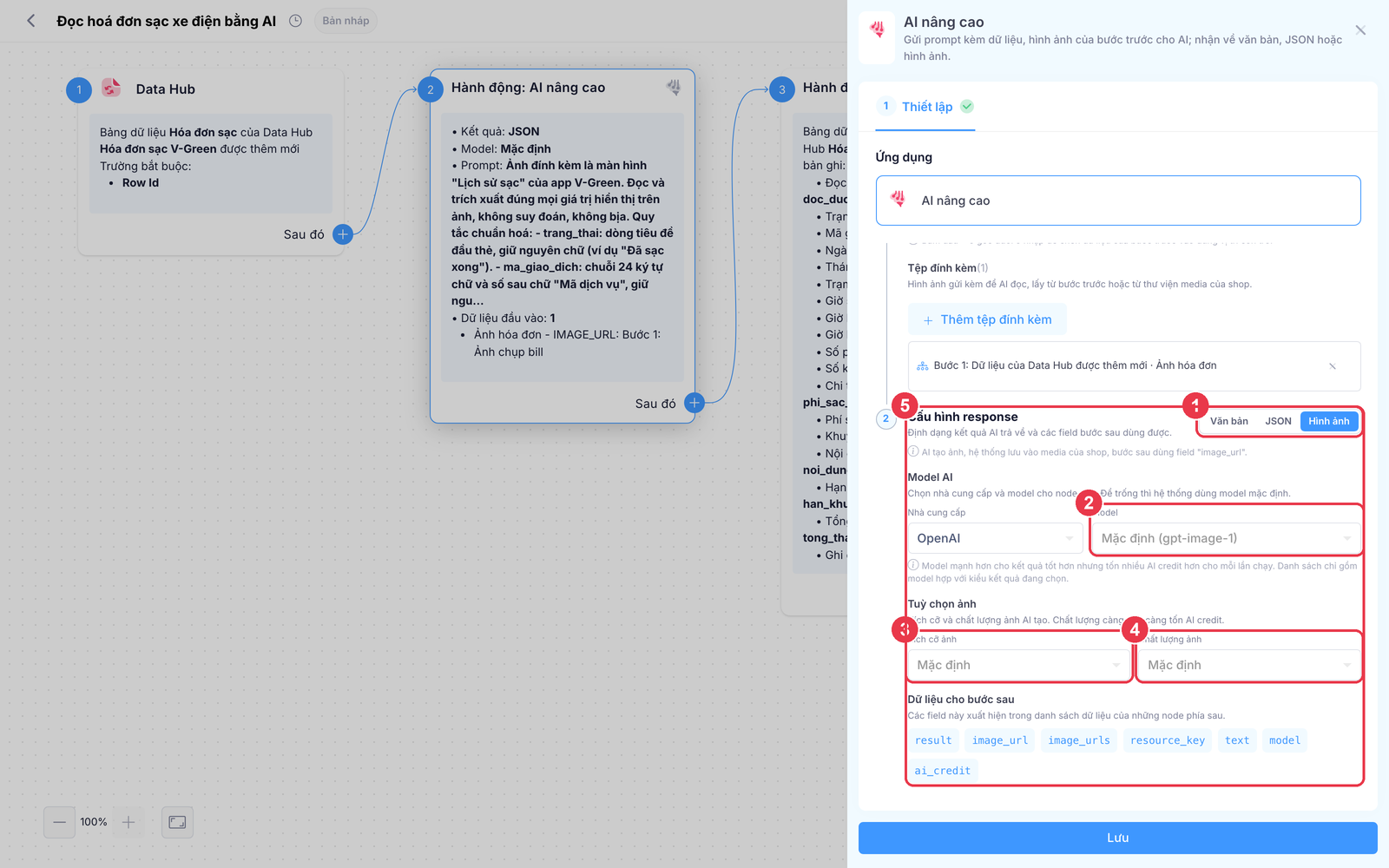Screen dimensions: 1389x868
Task: Set response format to Hình ảnh
Action: [1329, 421]
